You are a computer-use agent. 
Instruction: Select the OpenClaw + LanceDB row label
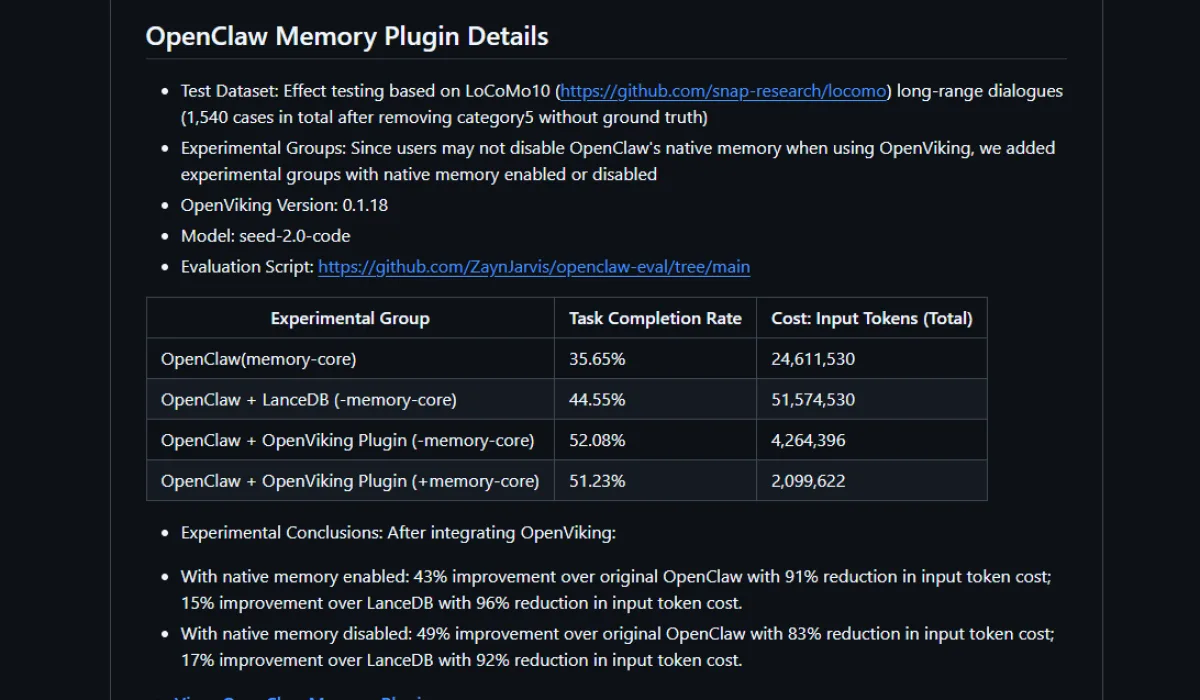point(308,400)
